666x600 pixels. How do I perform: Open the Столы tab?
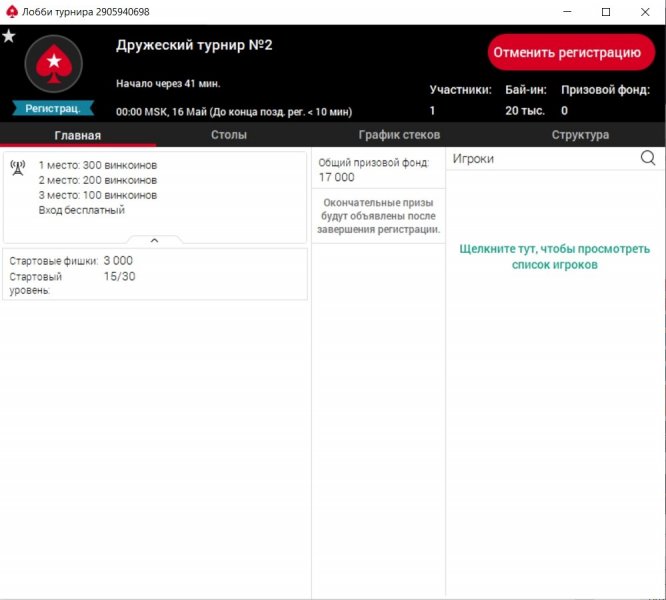coord(229,135)
